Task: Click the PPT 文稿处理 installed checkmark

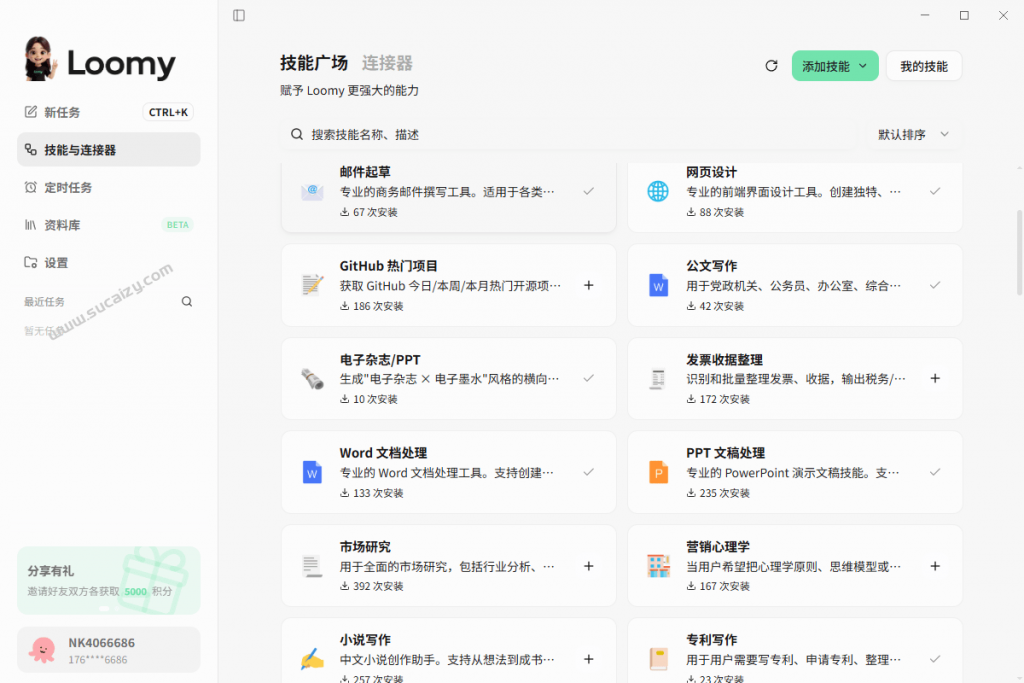Action: click(x=935, y=472)
